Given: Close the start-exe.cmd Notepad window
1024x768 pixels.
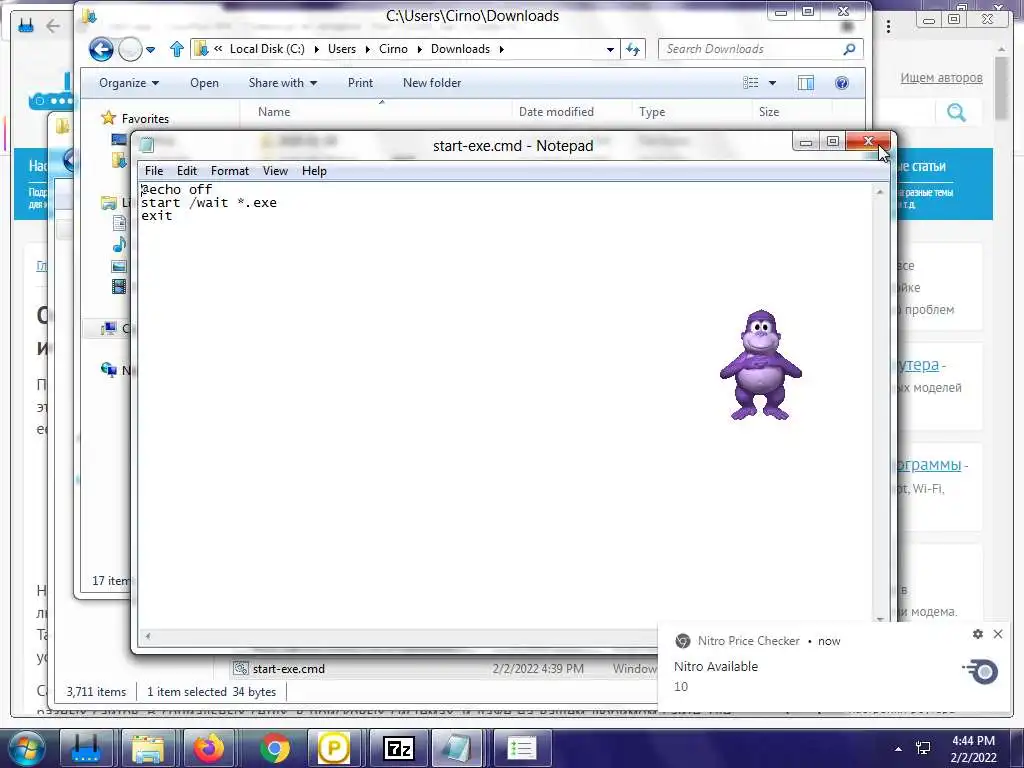Looking at the screenshot, I should pos(868,141).
